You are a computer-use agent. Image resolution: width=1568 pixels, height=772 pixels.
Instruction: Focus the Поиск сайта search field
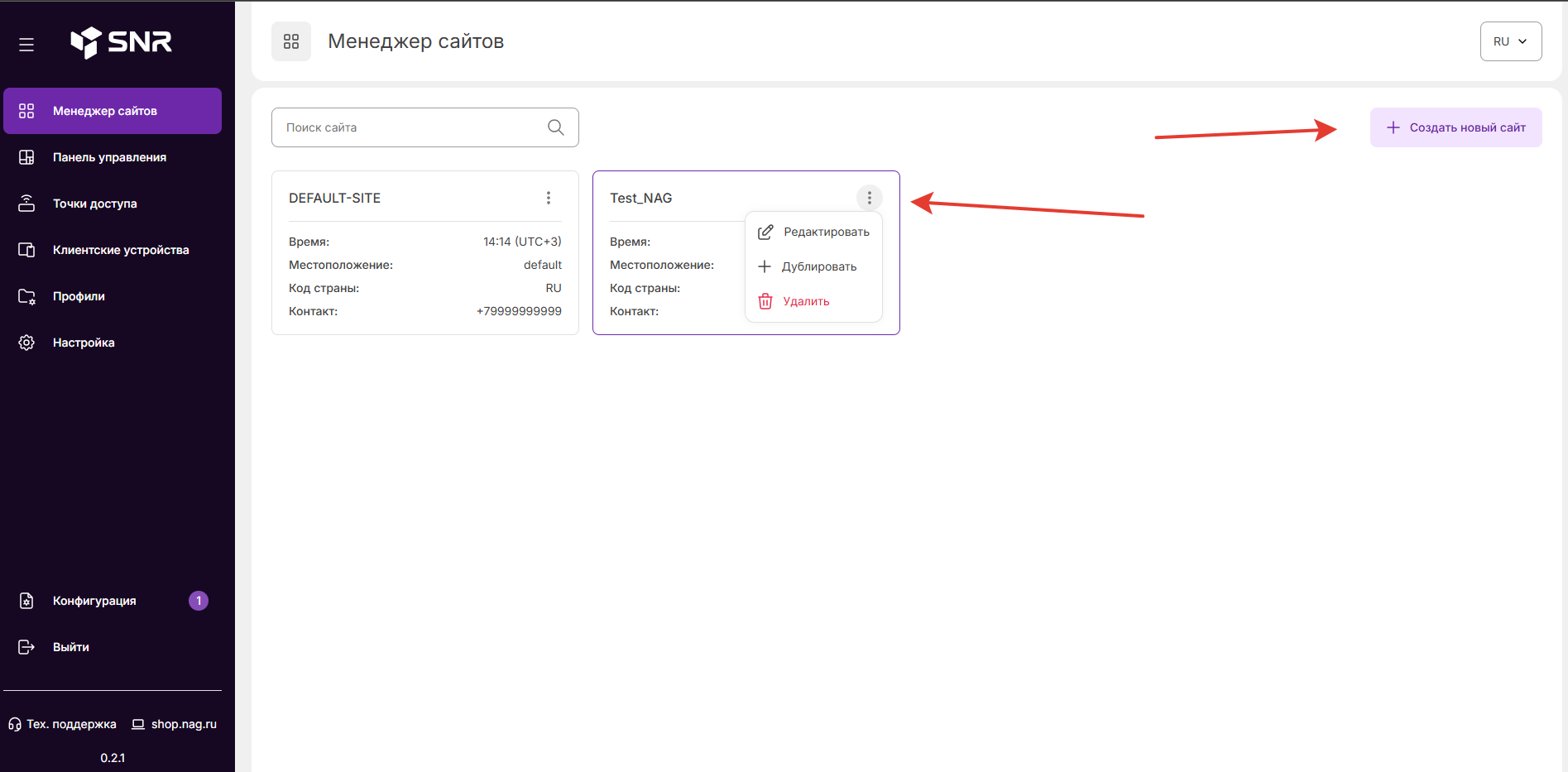pyautogui.click(x=425, y=127)
